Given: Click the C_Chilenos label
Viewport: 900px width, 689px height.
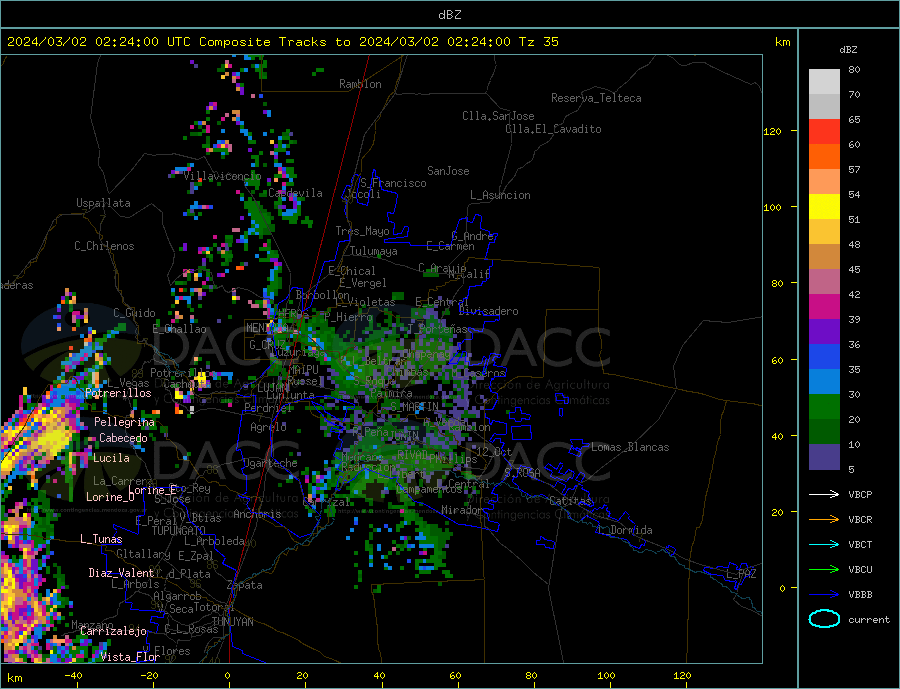Looking at the screenshot, I should tap(104, 246).
